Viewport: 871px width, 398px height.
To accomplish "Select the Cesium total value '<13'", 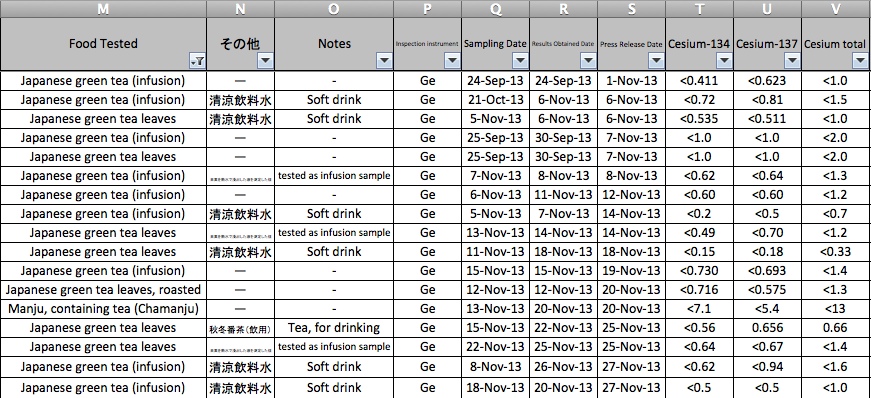I will pyautogui.click(x=836, y=309).
